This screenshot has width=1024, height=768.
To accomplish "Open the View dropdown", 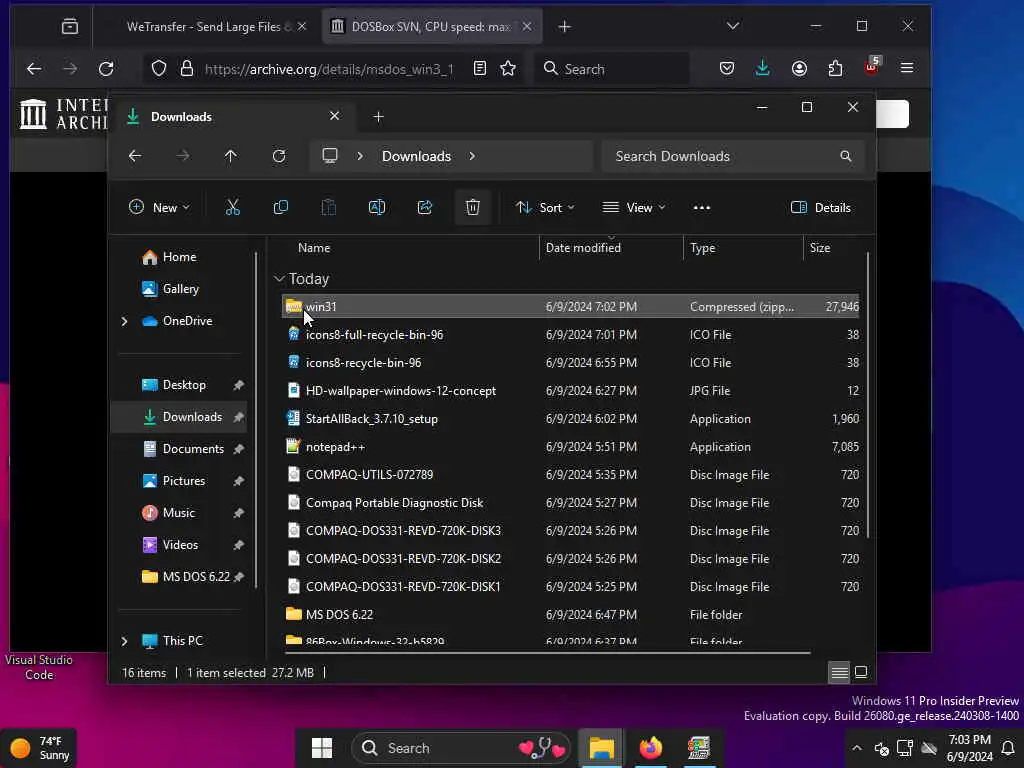I will click(x=633, y=208).
